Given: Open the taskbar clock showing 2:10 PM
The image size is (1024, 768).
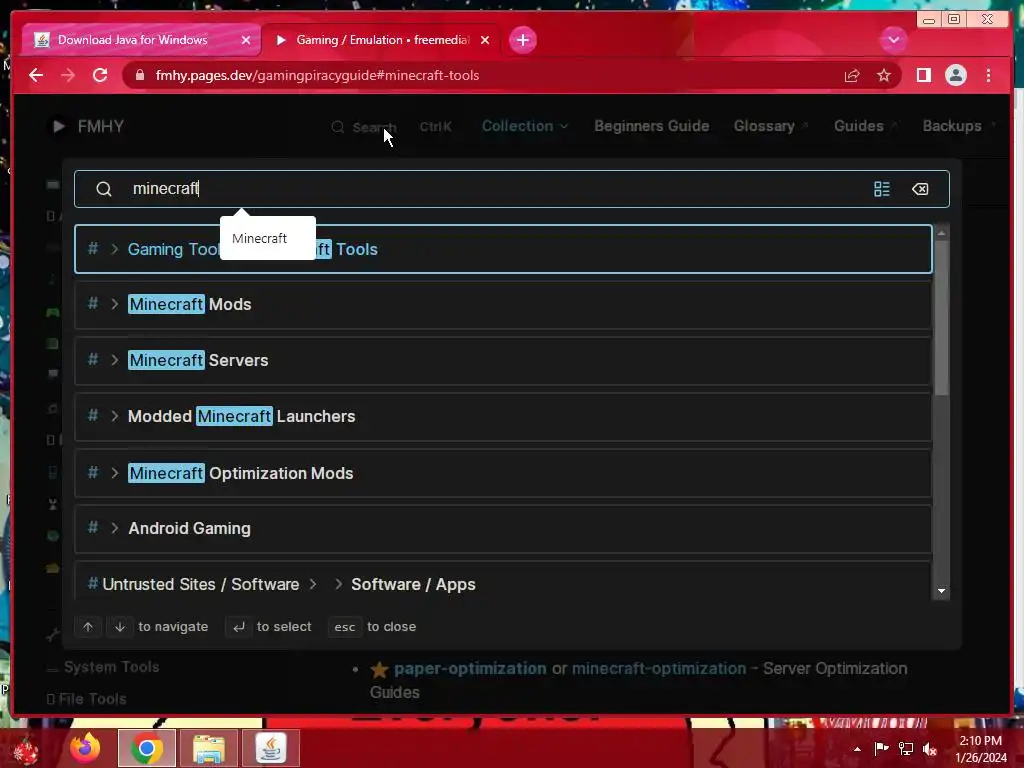Looking at the screenshot, I should [981, 749].
